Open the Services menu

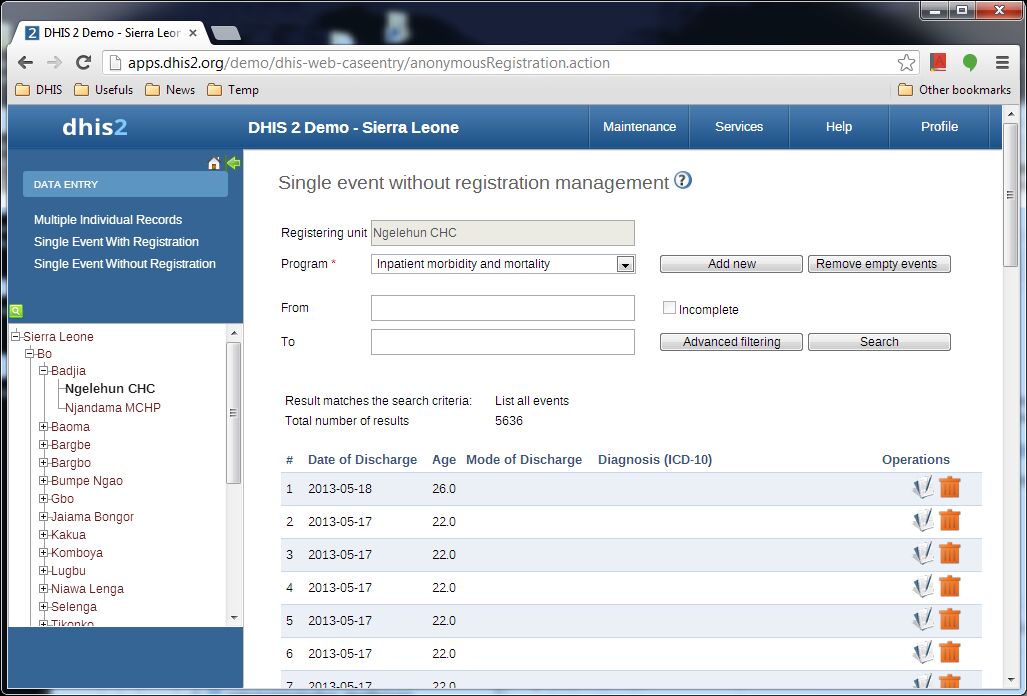739,127
